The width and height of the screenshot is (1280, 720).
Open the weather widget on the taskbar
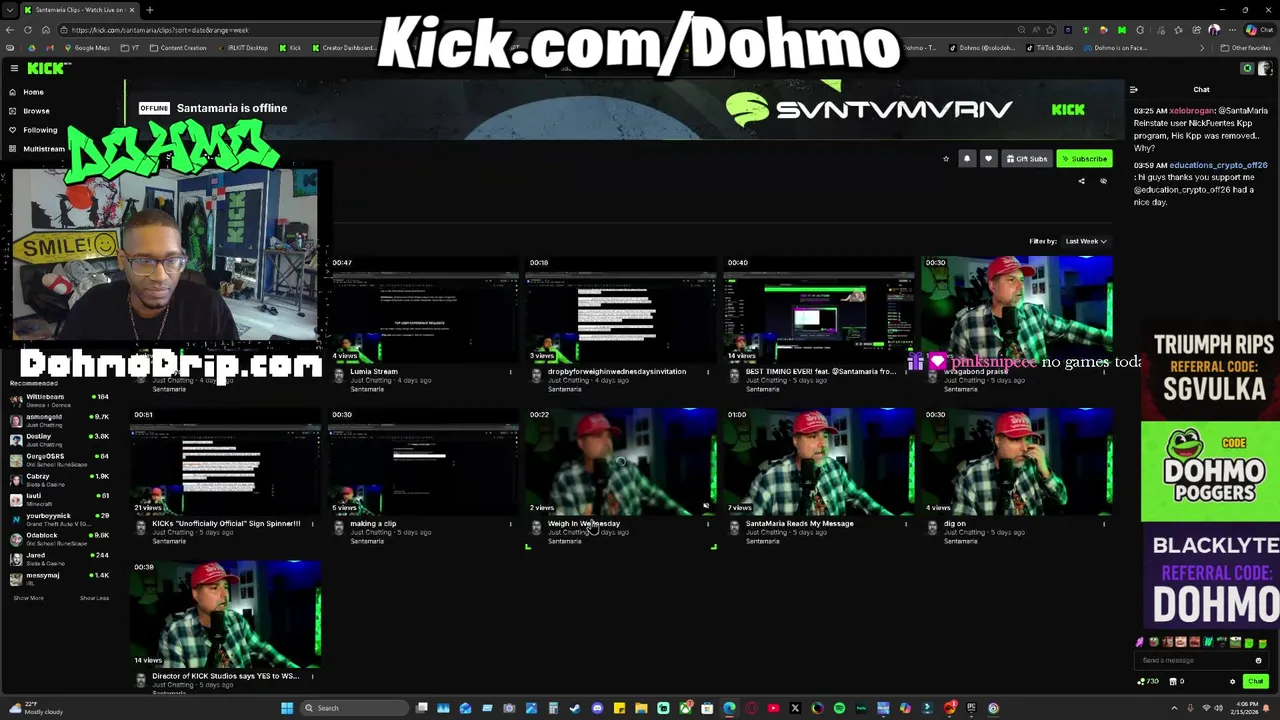38,708
